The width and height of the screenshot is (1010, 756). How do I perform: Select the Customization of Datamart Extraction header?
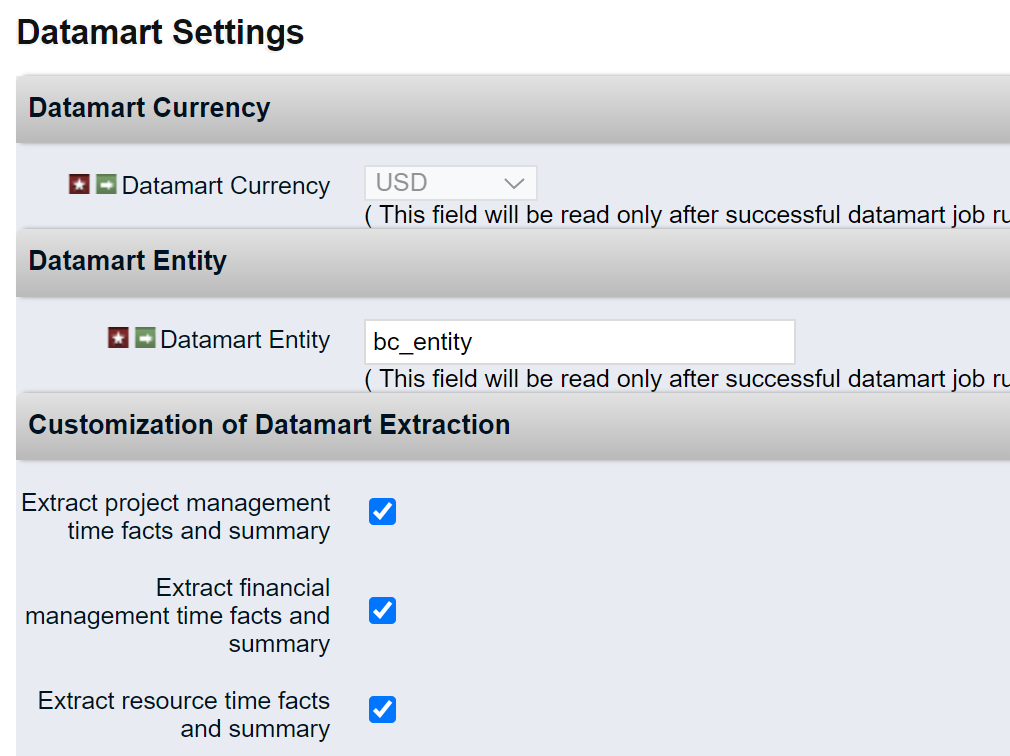coord(269,425)
